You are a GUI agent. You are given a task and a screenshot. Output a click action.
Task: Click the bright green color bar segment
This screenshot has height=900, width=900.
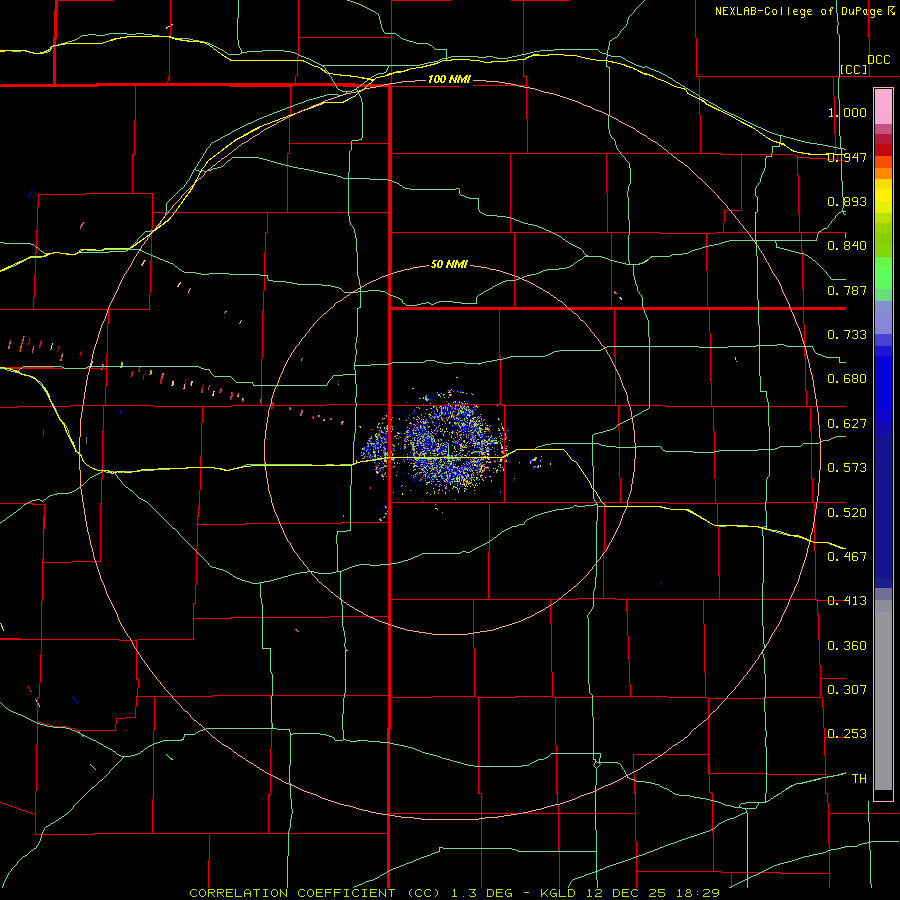click(883, 273)
